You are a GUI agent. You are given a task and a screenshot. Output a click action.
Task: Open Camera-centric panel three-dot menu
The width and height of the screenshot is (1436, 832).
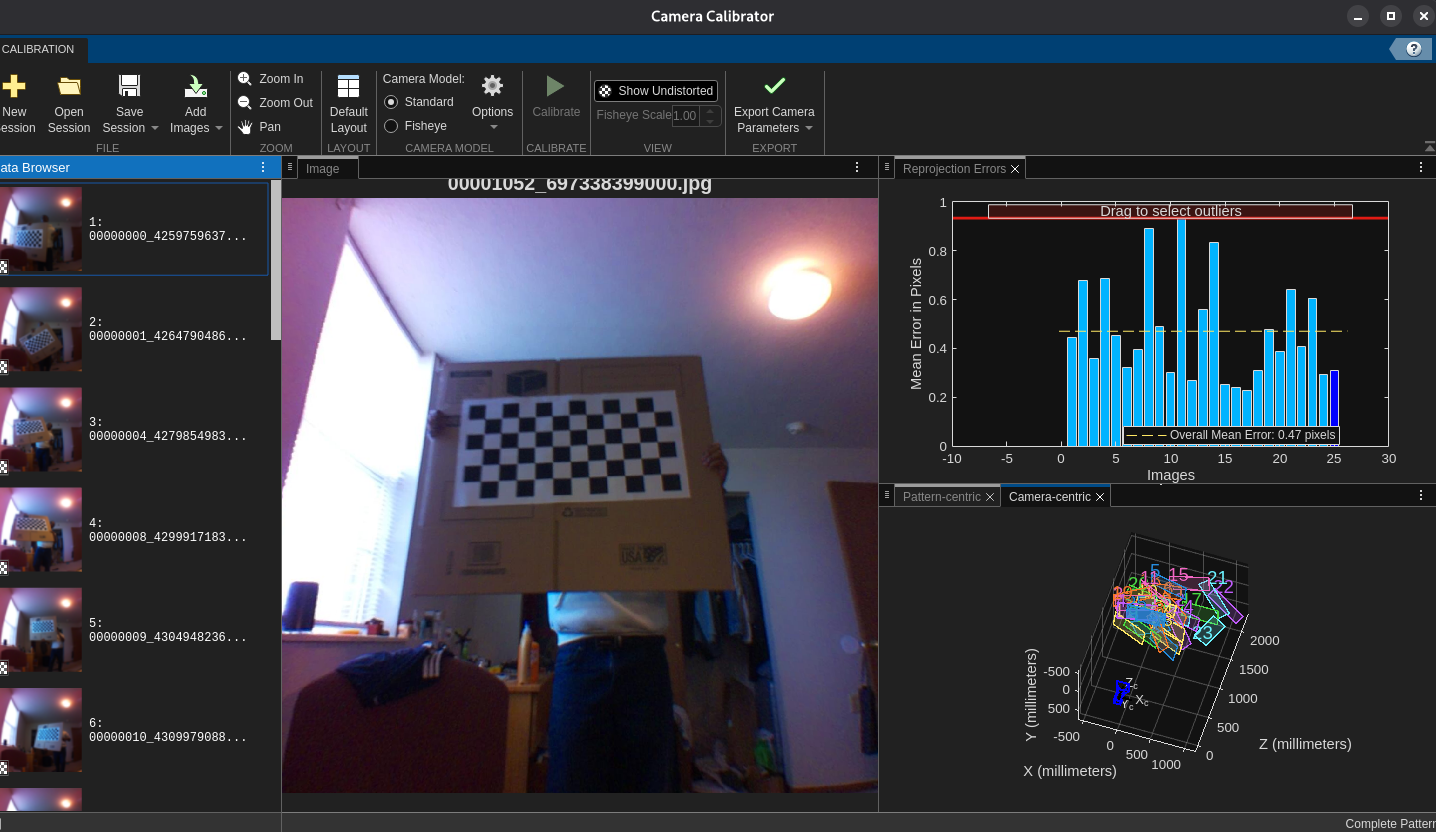[1421, 495]
